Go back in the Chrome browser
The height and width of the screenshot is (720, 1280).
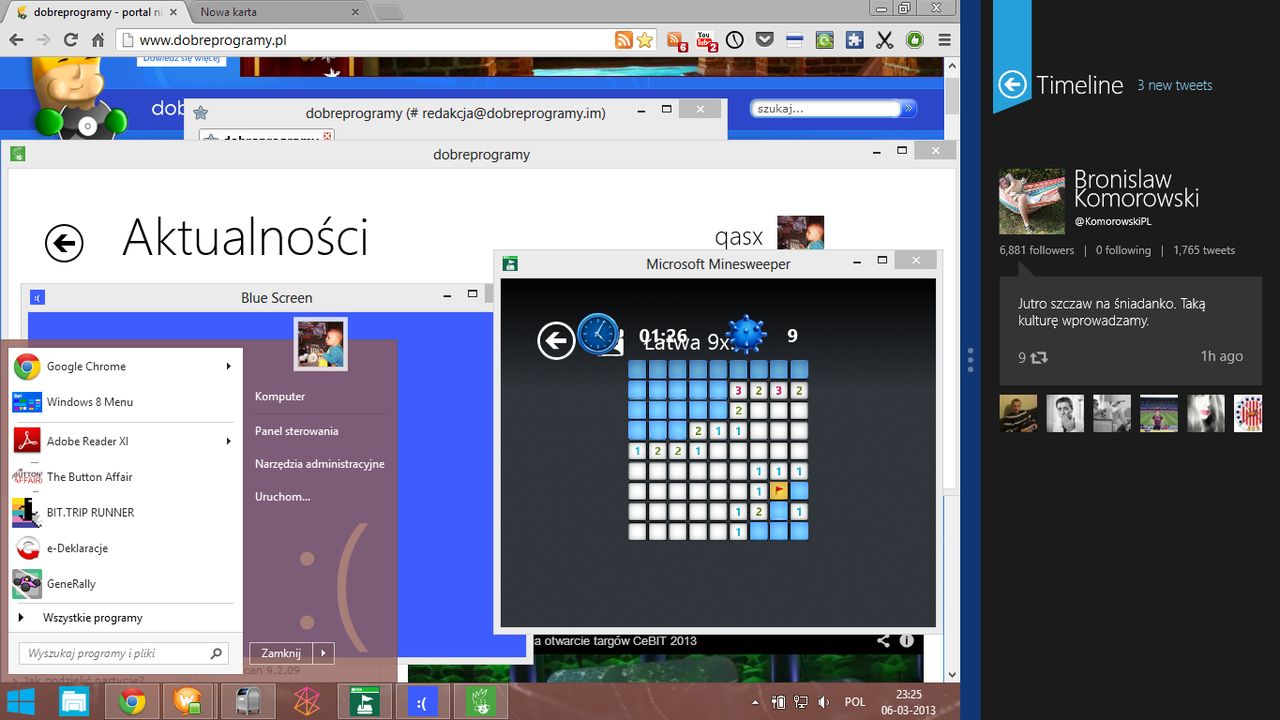[16, 40]
